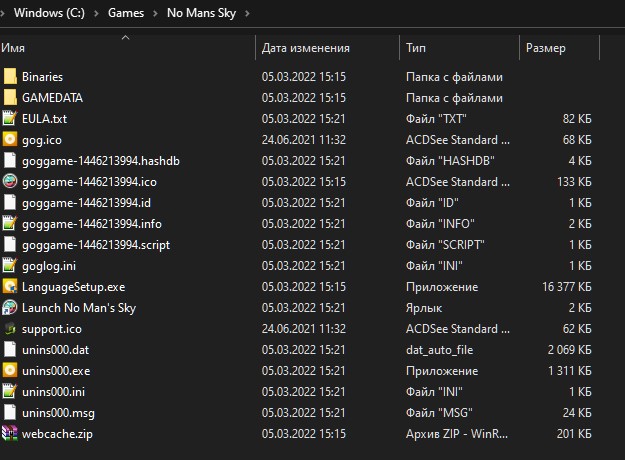The width and height of the screenshot is (625, 460).
Task: Select the LanguageSetup.exe application icon
Action: [10, 286]
